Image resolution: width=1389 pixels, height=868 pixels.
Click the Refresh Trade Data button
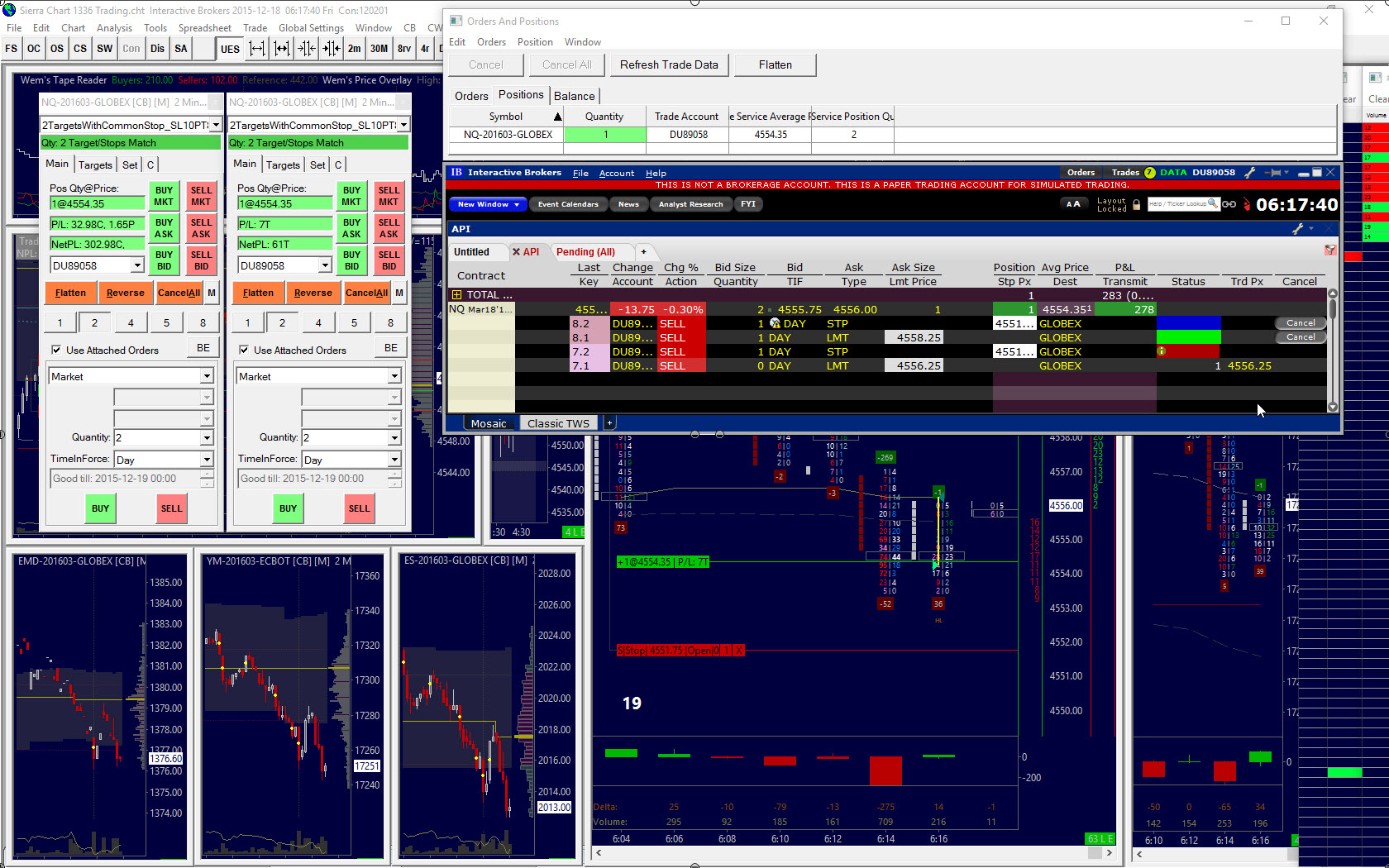(669, 64)
